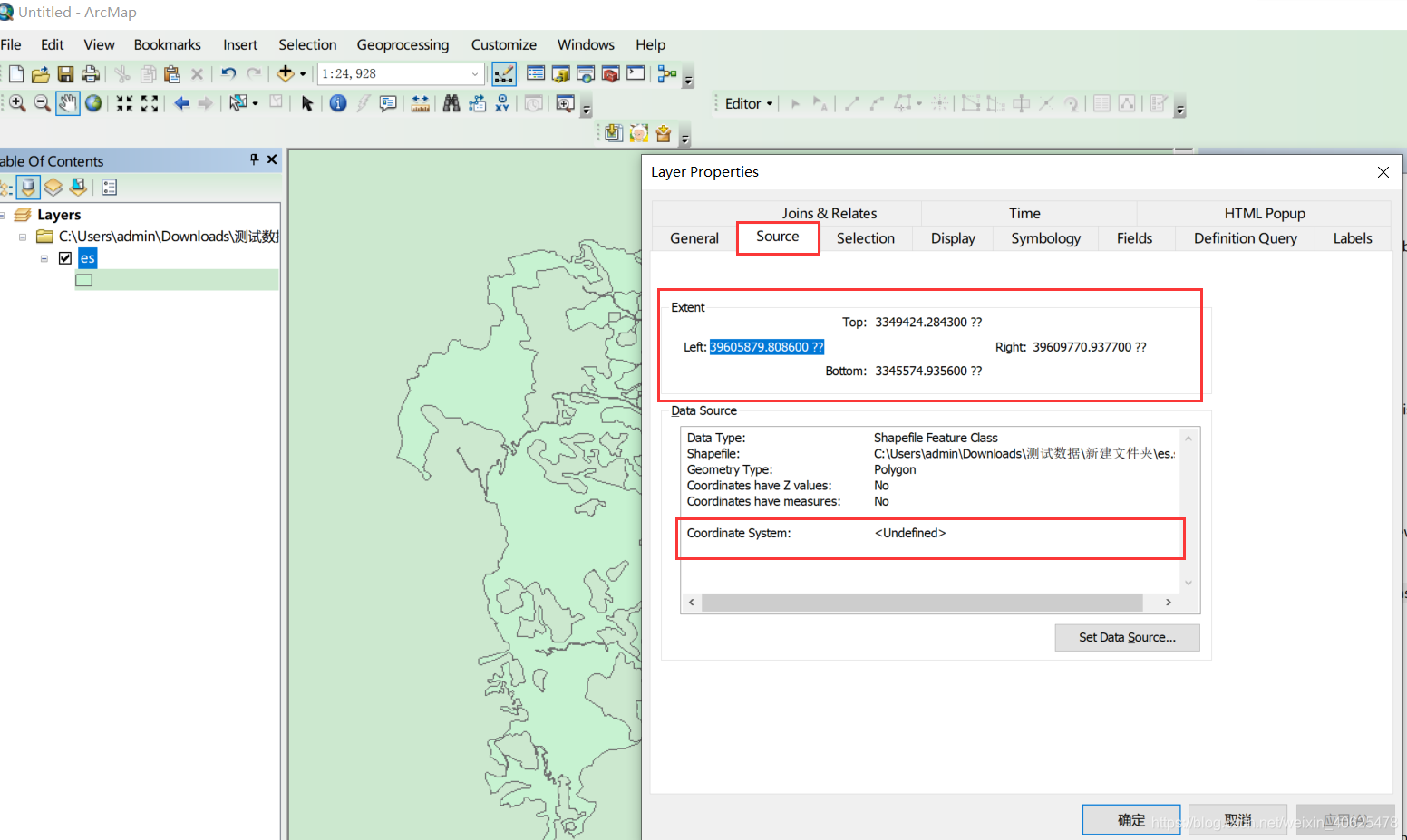Screen dimensions: 1407x840
Task: Create a new map document
Action: [16, 74]
